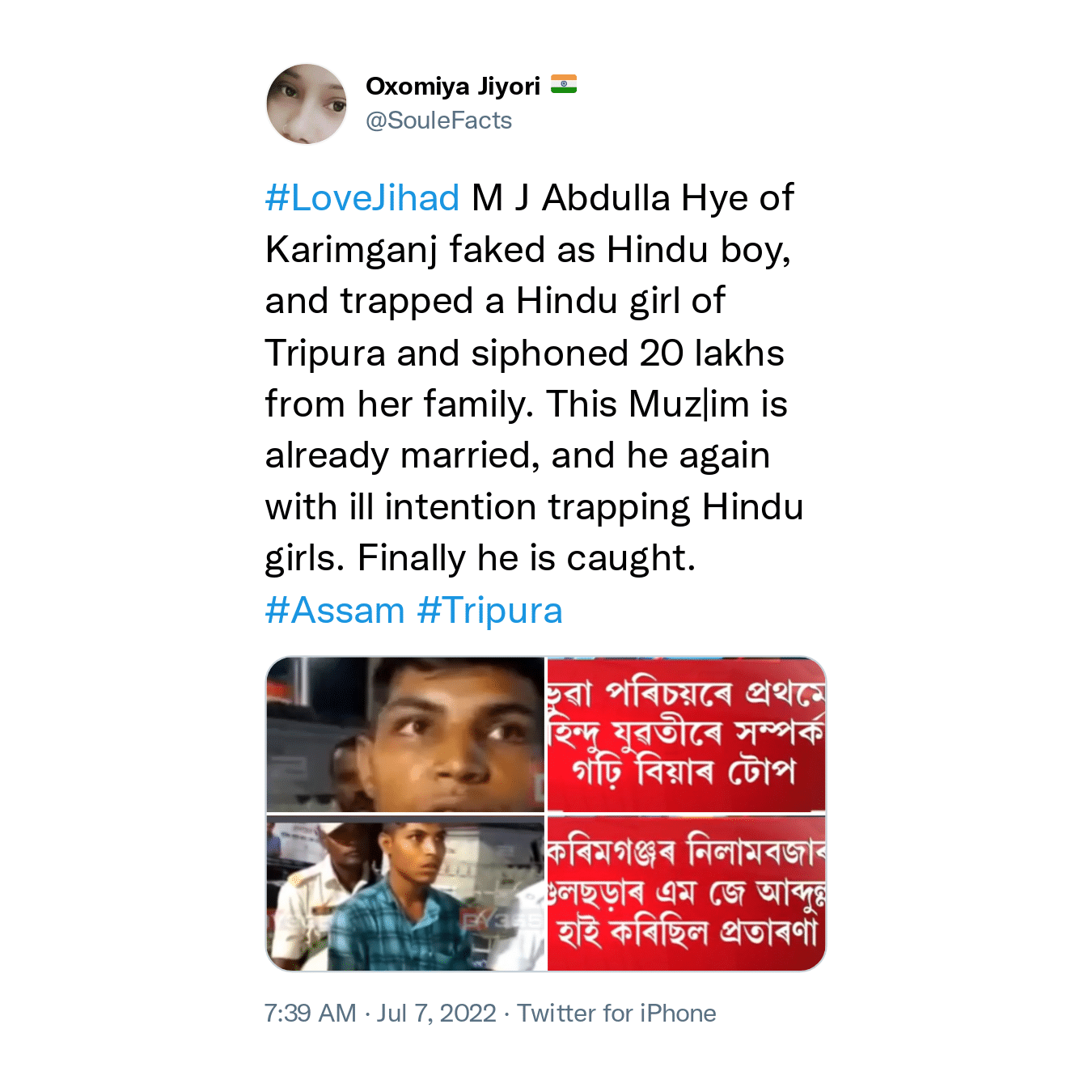Click the Jul 7, 2022 date
This screenshot has width=1092, height=1092.
437,1014
